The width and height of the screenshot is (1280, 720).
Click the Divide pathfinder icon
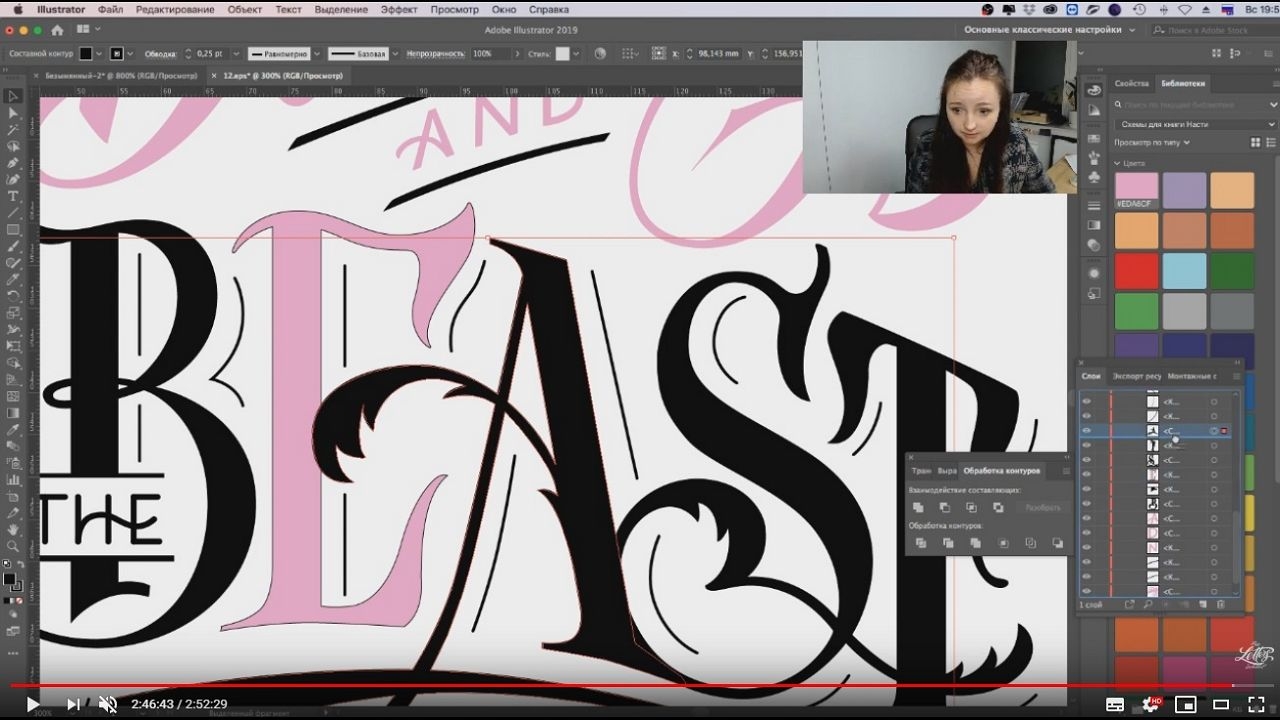(920, 543)
